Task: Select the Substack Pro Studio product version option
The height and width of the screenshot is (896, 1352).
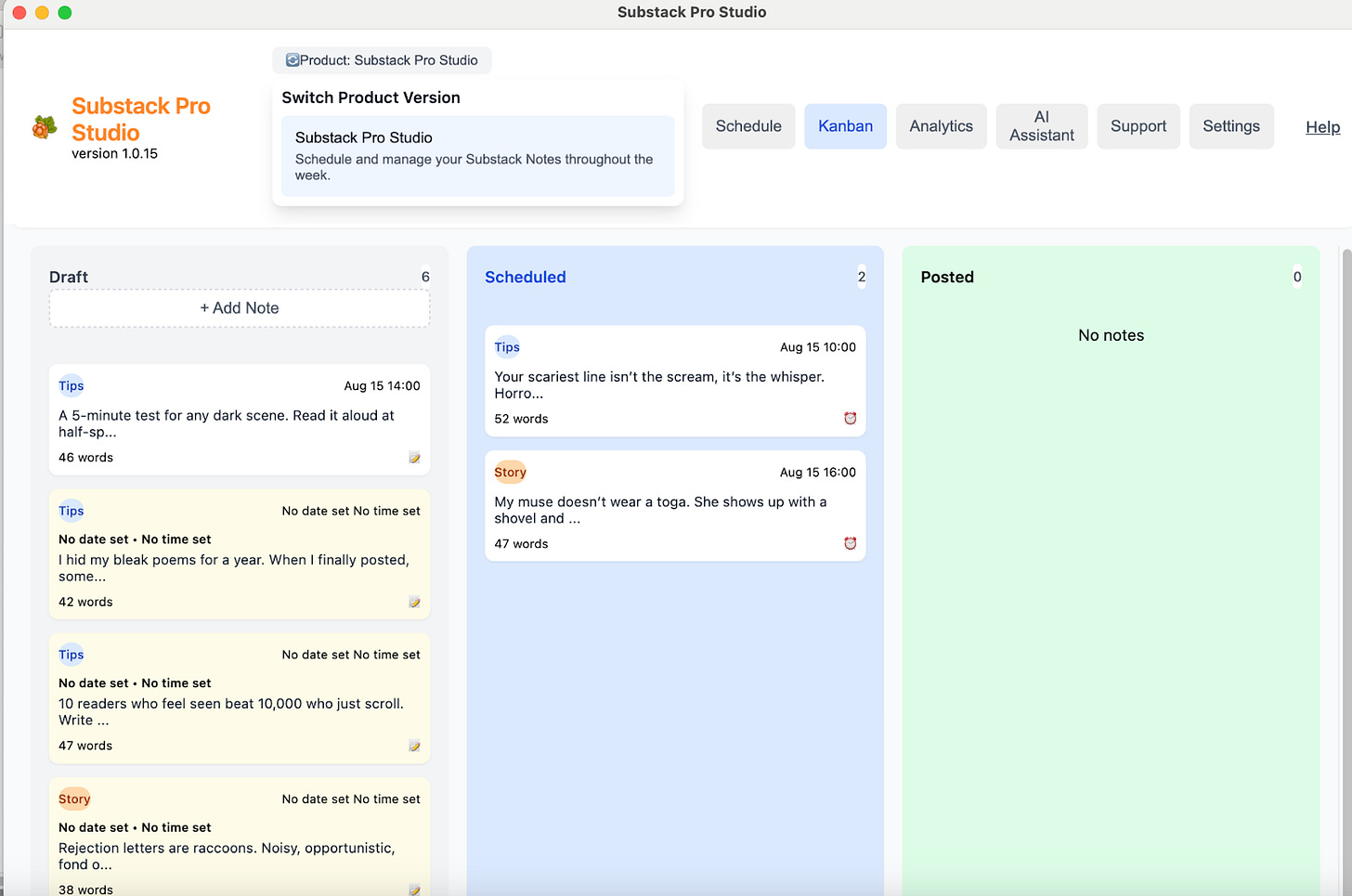Action: (477, 156)
